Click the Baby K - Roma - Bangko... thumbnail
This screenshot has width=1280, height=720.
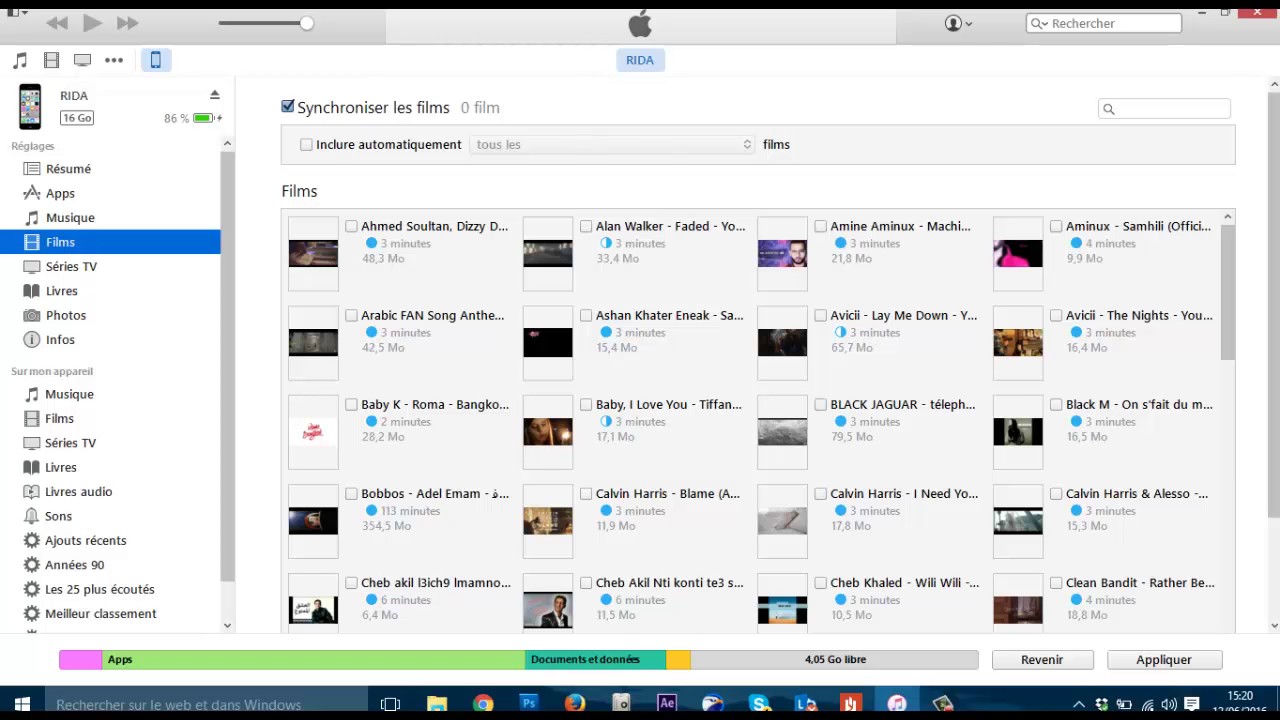313,431
